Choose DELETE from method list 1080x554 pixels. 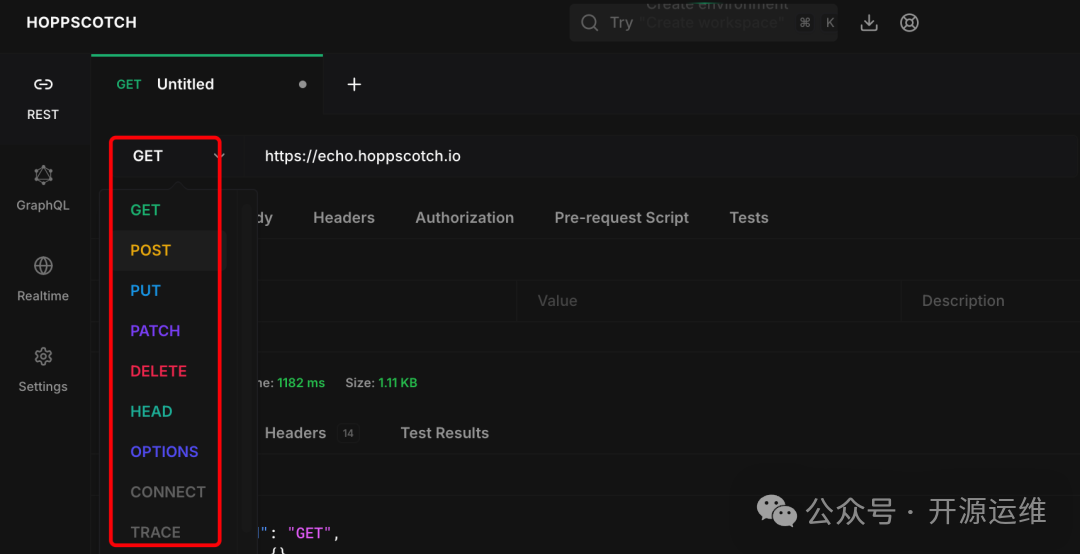(x=158, y=371)
